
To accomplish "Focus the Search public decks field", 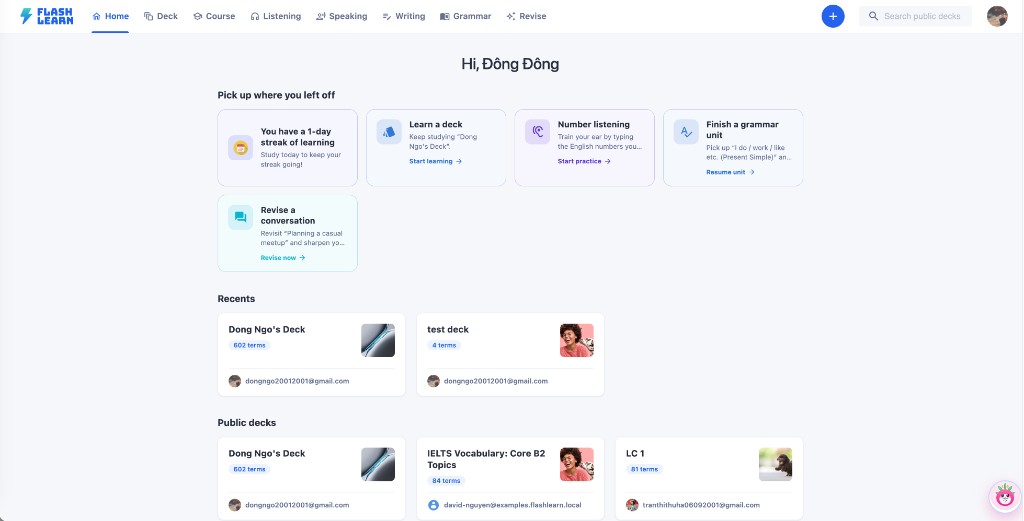I will click(x=915, y=16).
